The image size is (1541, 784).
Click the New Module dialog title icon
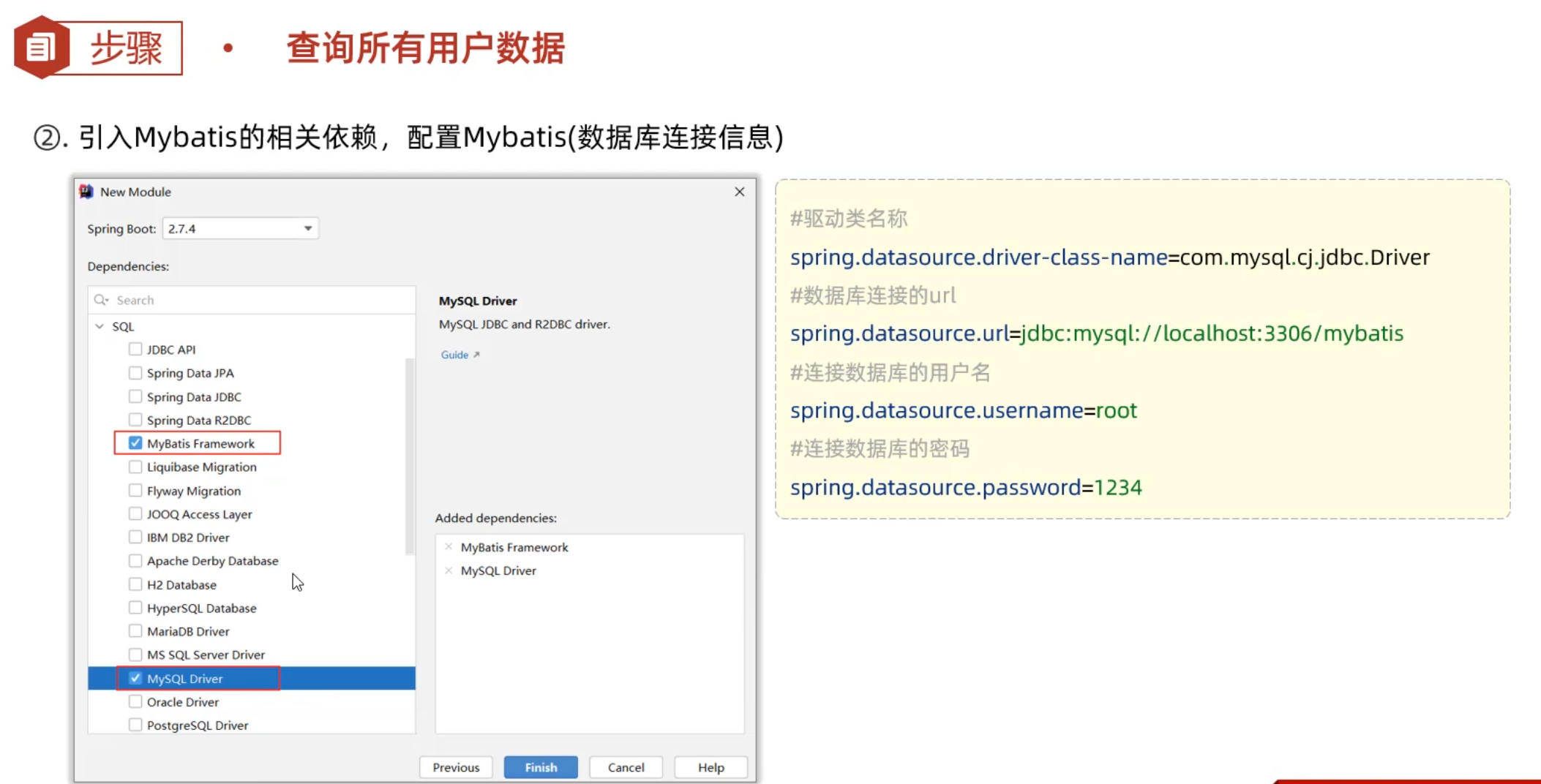click(87, 191)
